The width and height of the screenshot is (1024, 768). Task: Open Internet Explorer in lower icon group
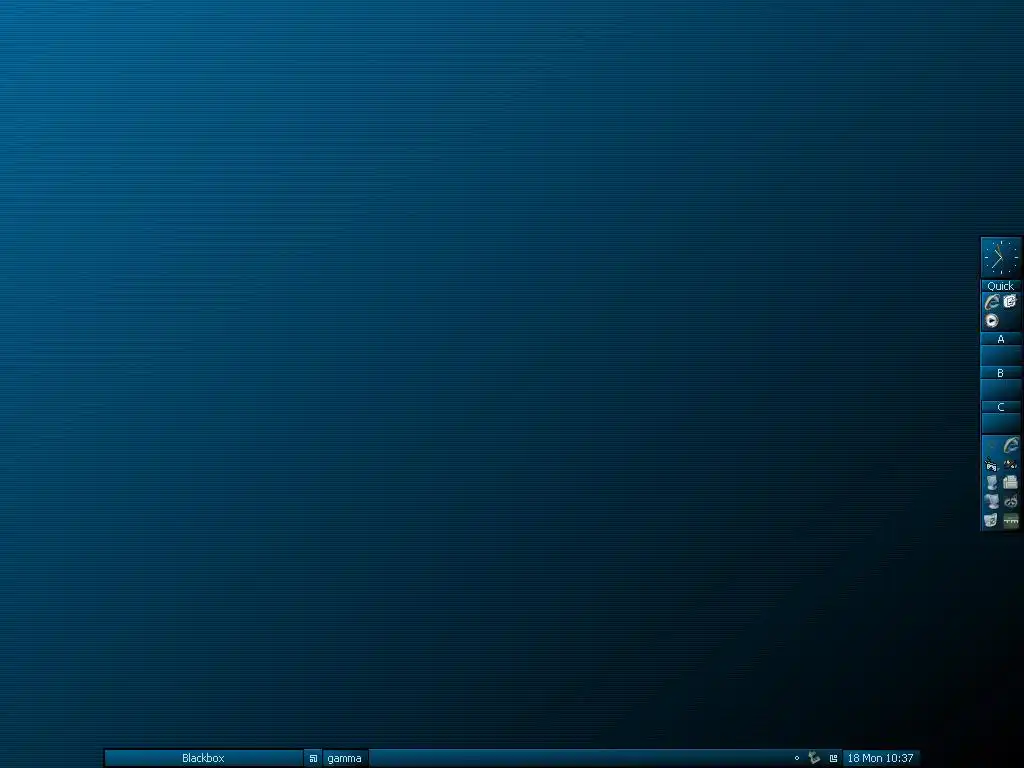1010,445
